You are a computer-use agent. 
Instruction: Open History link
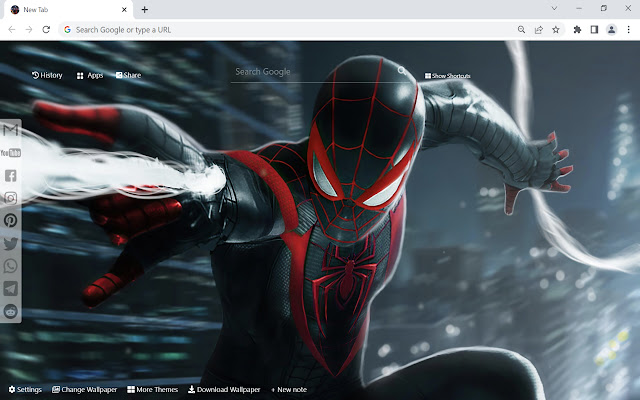[x=47, y=75]
